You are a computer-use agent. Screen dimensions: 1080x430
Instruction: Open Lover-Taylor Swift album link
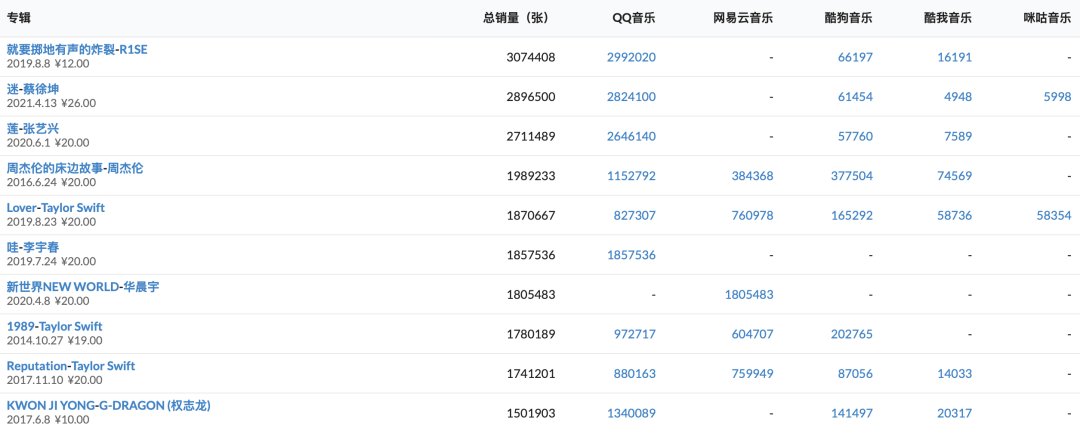click(x=56, y=208)
